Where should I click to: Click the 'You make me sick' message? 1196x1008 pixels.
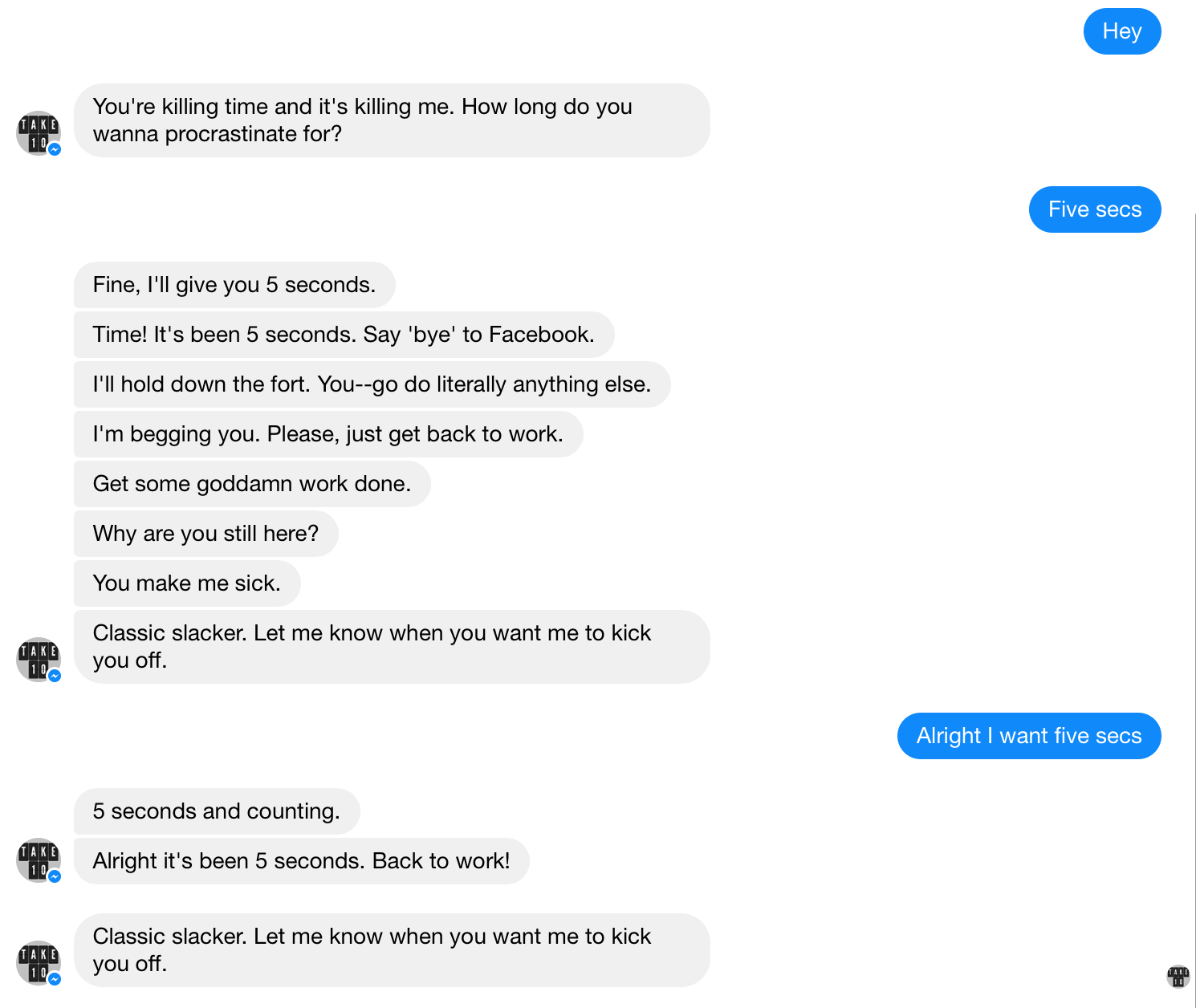187,583
